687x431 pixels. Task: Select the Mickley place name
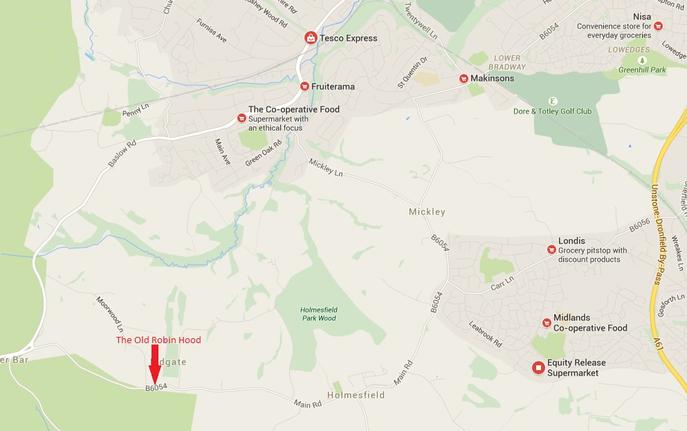click(x=427, y=212)
